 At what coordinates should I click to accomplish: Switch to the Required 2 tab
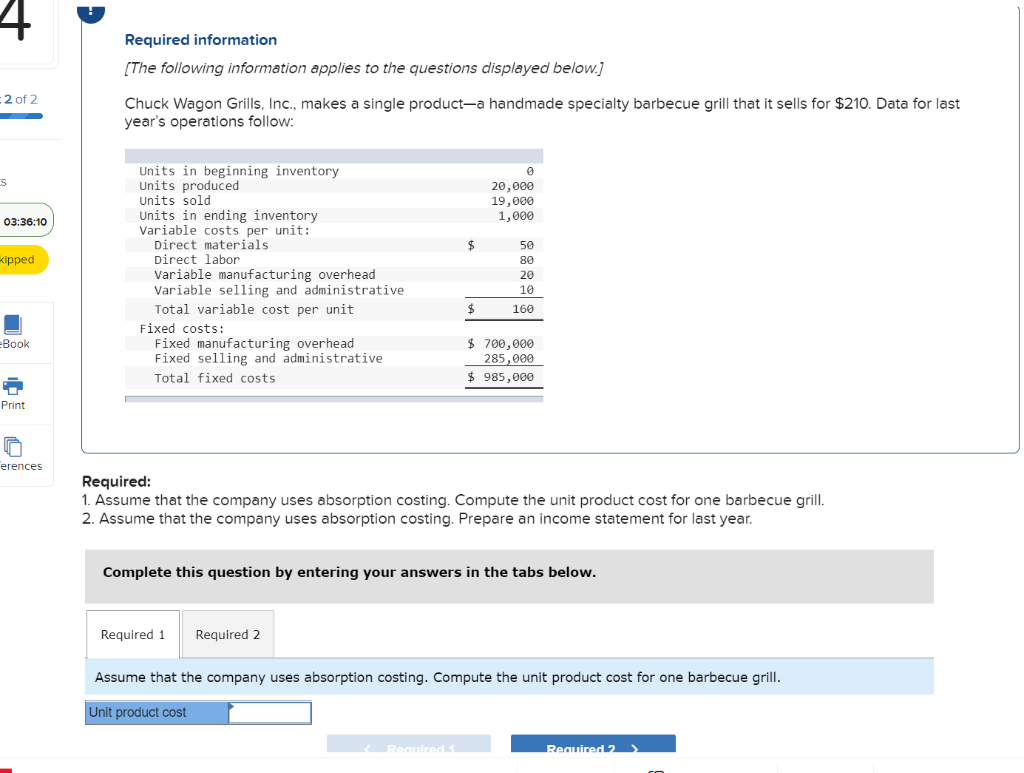[228, 635]
